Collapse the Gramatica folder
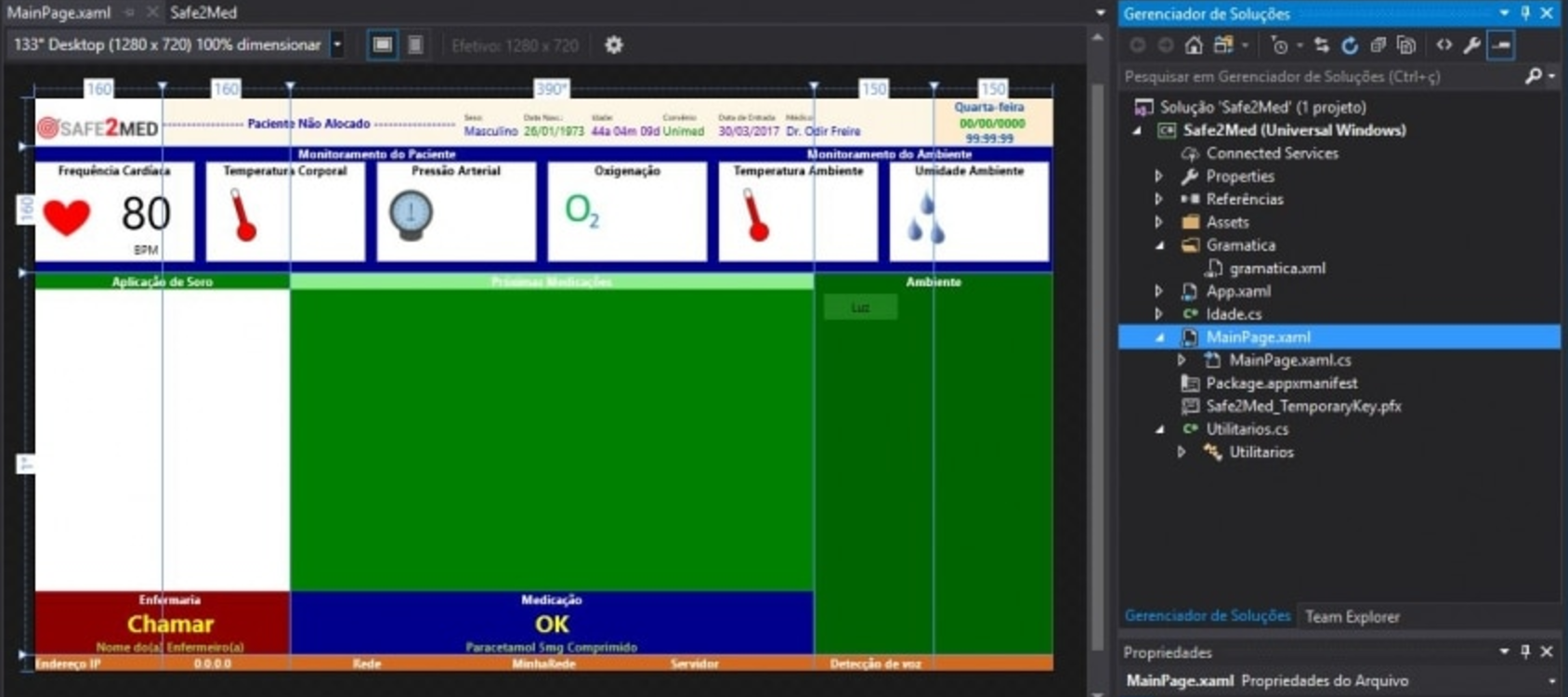Image resolution: width=1568 pixels, height=697 pixels. pos(1159,245)
